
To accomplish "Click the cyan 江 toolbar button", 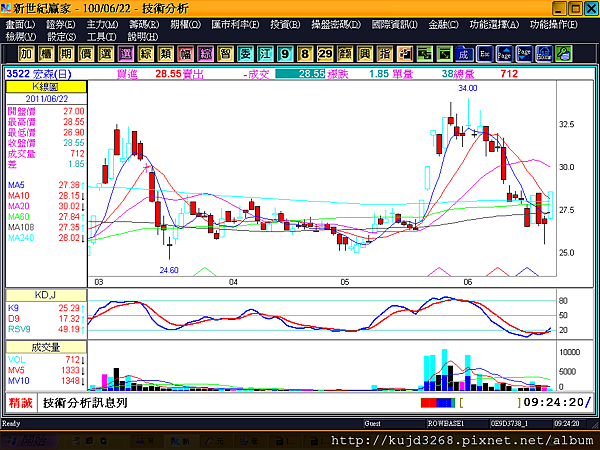I will [x=265, y=54].
